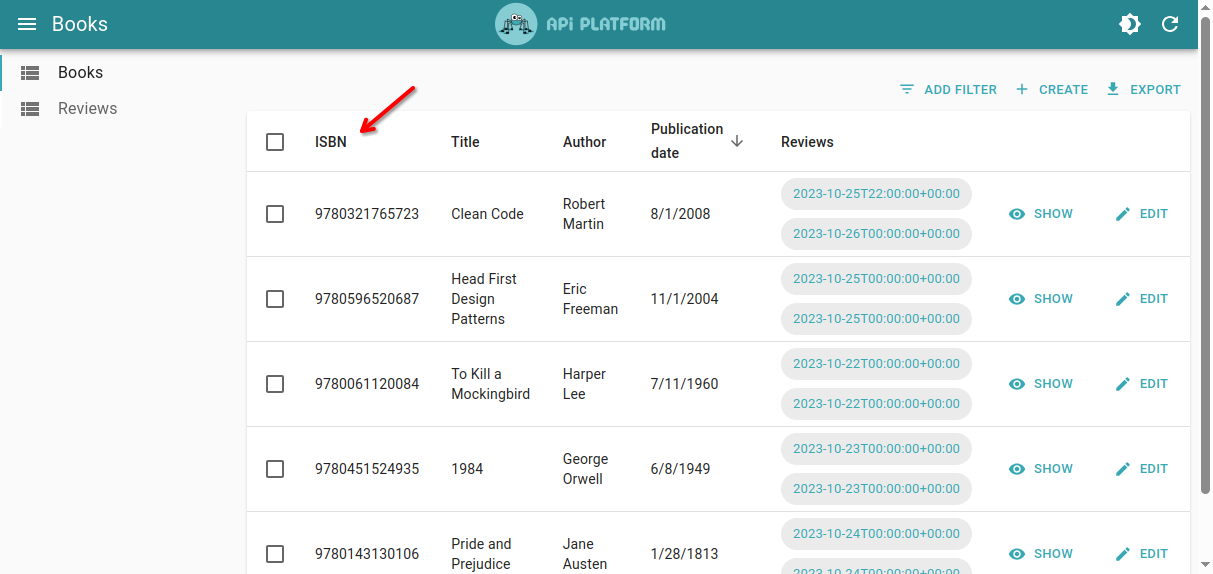This screenshot has height=574, width=1213.
Task: Sort by the ISBN column header
Action: [x=331, y=142]
